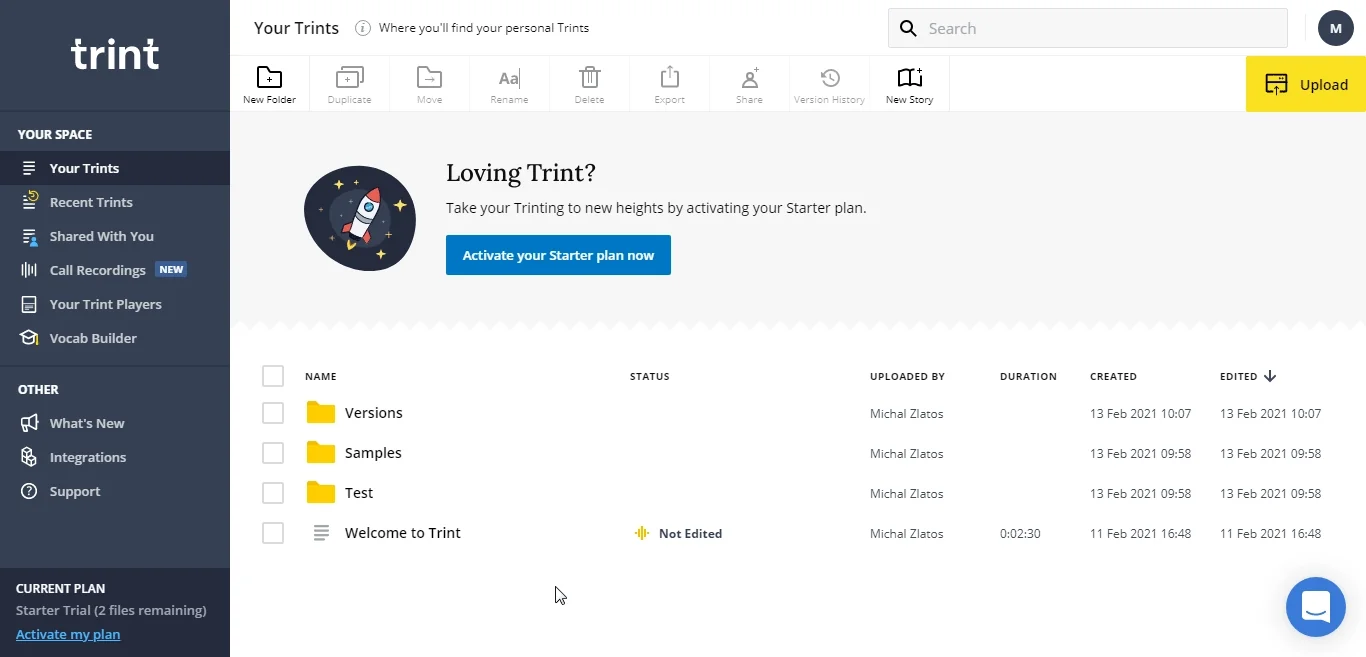This screenshot has height=657, width=1366.
Task: Click Michal Zlatos in Welcome to Trint row
Action: click(x=907, y=534)
